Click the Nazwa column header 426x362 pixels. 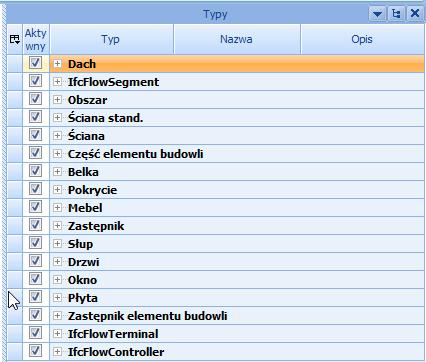pyautogui.click(x=237, y=39)
